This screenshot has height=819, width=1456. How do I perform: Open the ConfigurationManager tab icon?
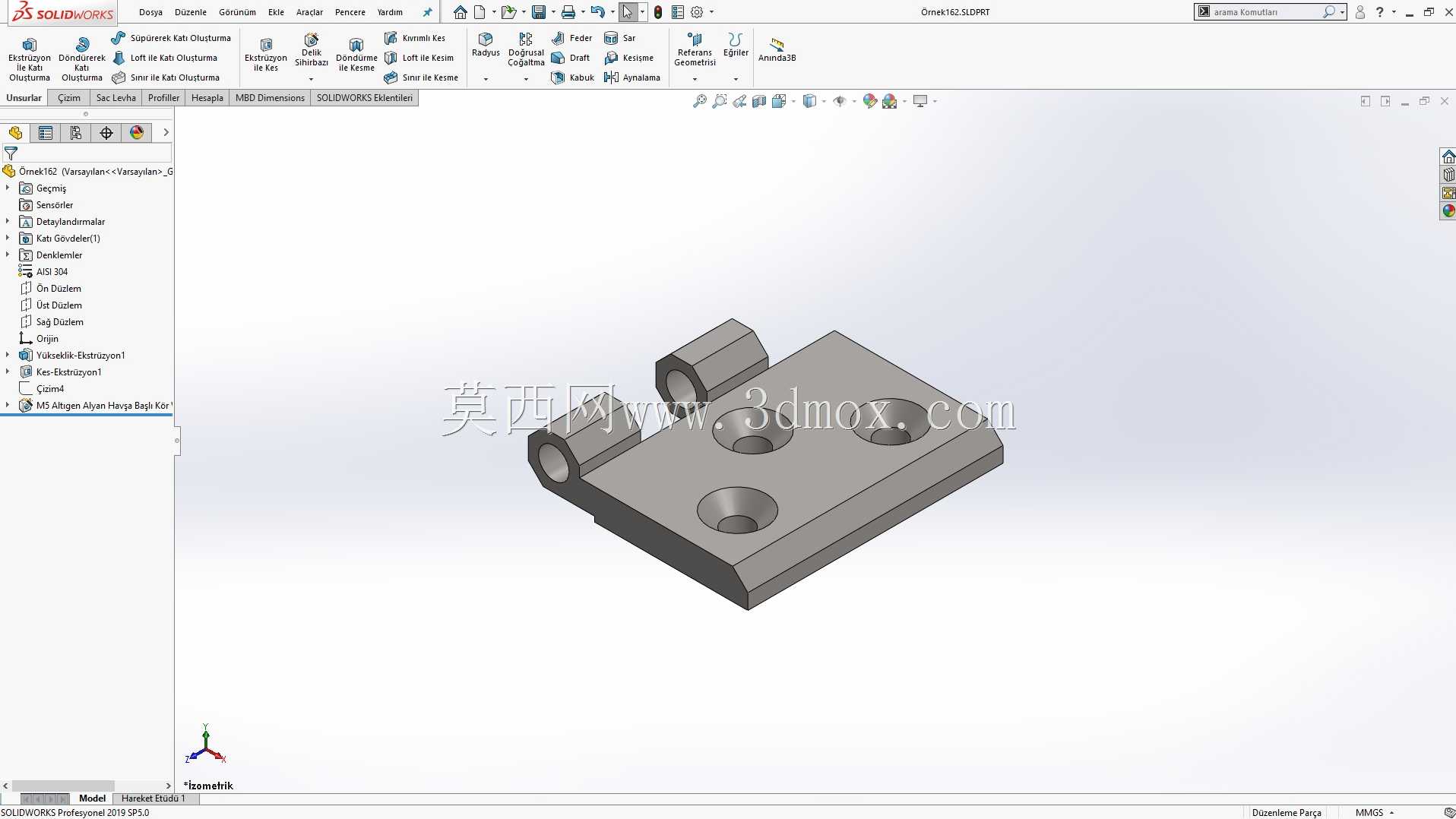click(x=76, y=133)
